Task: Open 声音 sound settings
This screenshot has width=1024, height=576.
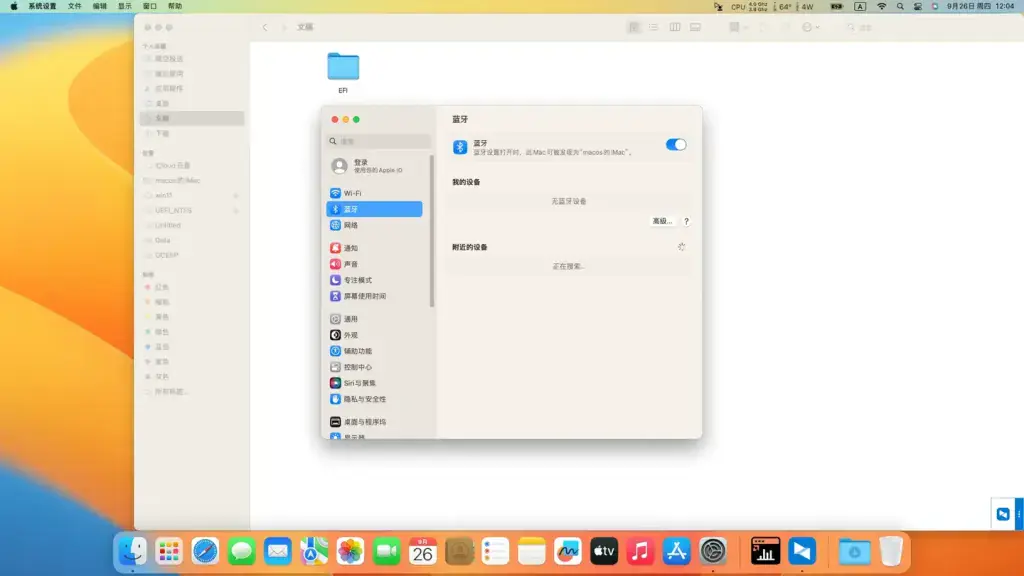Action: click(374, 264)
